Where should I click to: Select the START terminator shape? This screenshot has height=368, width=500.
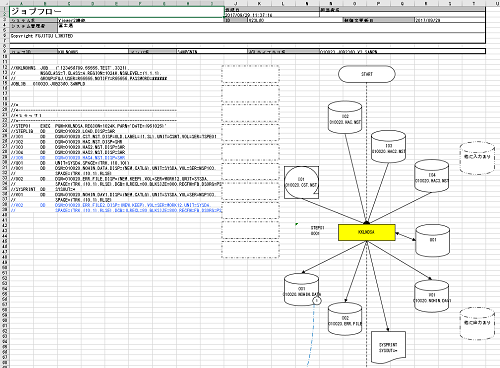(x=367, y=74)
